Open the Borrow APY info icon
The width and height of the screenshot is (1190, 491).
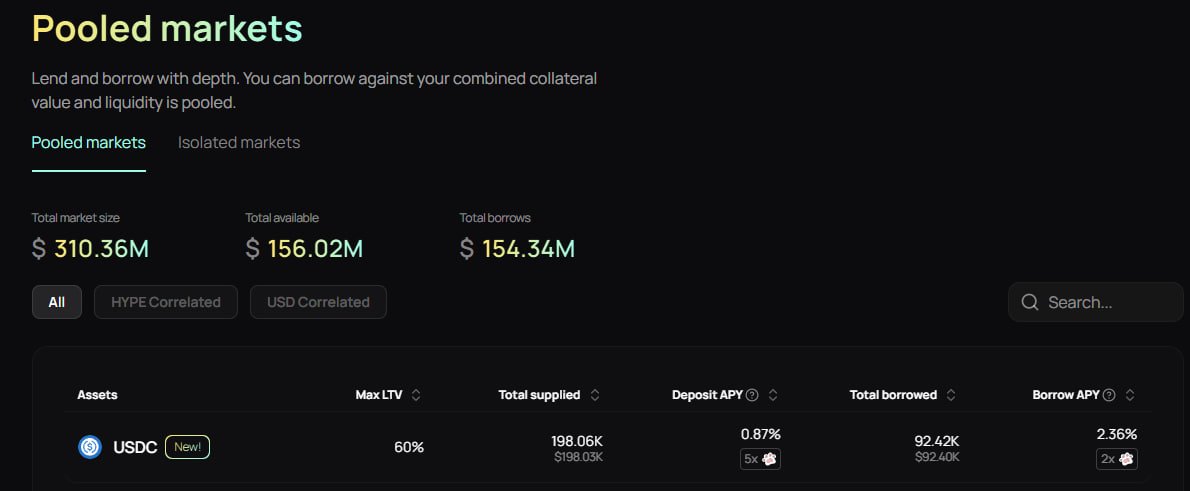coord(1109,395)
